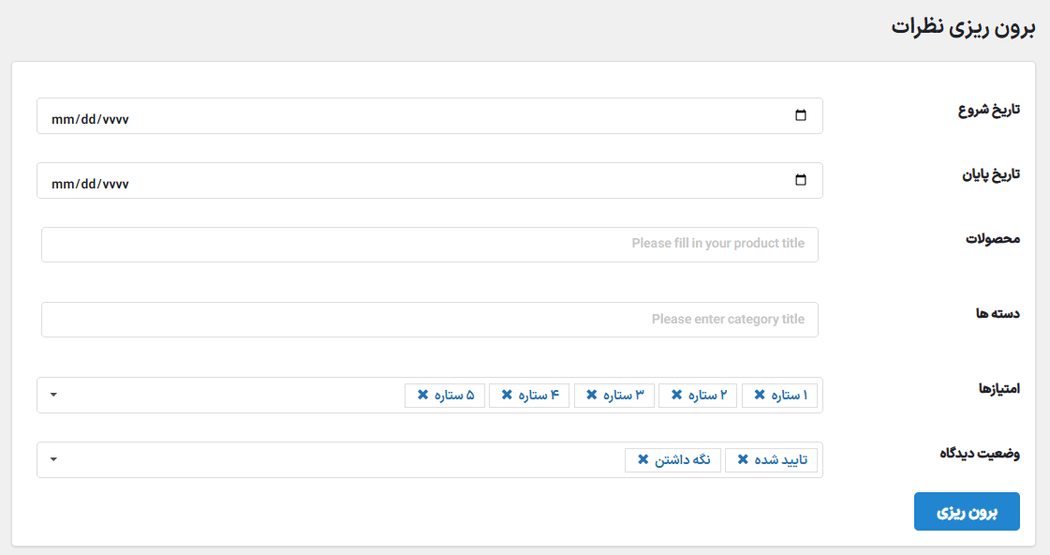Remove the ۲ ستاره rating tag
The image size is (1050, 555).
[x=676, y=396]
